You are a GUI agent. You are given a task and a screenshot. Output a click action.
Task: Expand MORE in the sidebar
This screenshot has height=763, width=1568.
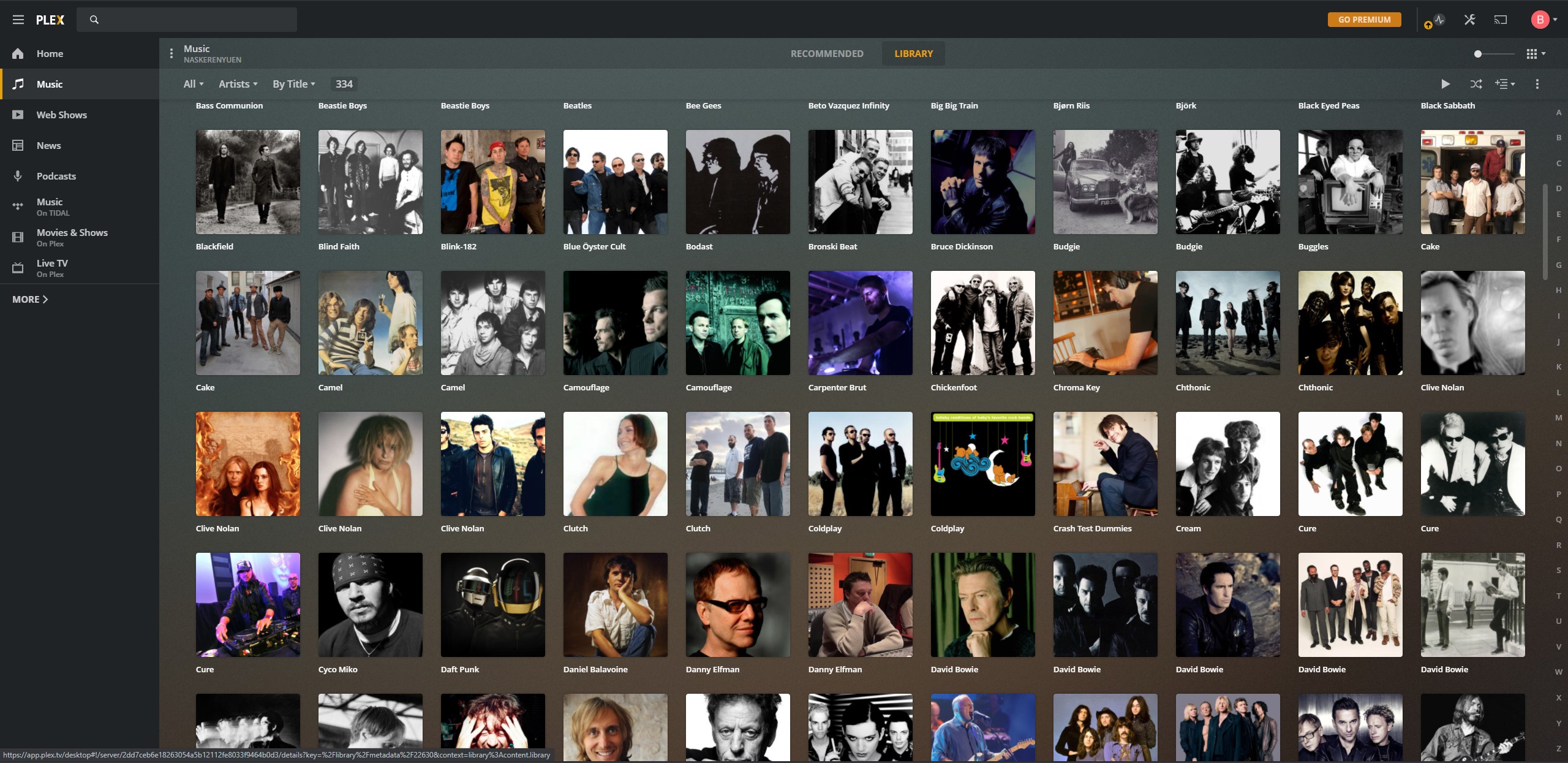click(x=30, y=299)
